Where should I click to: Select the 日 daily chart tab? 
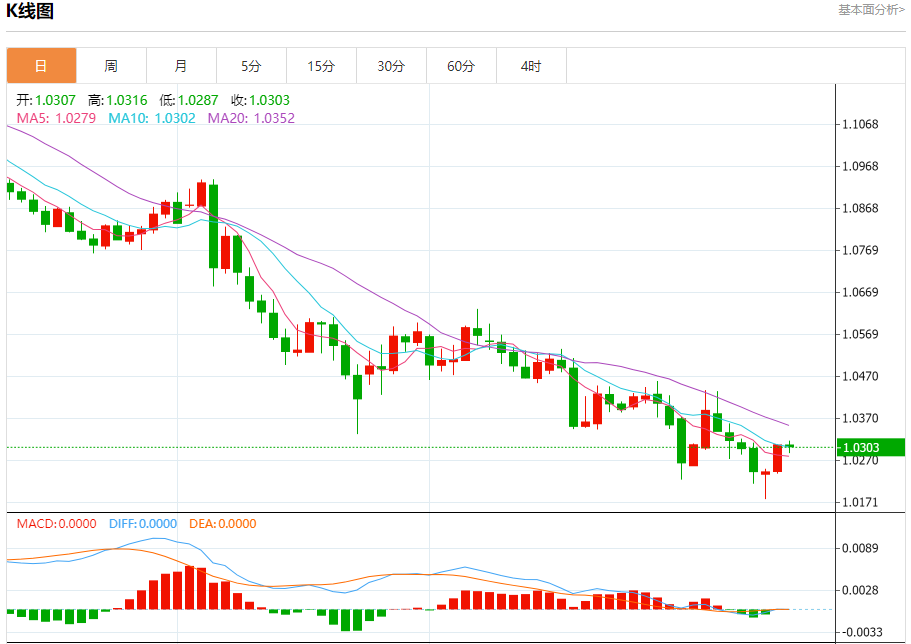[41, 66]
